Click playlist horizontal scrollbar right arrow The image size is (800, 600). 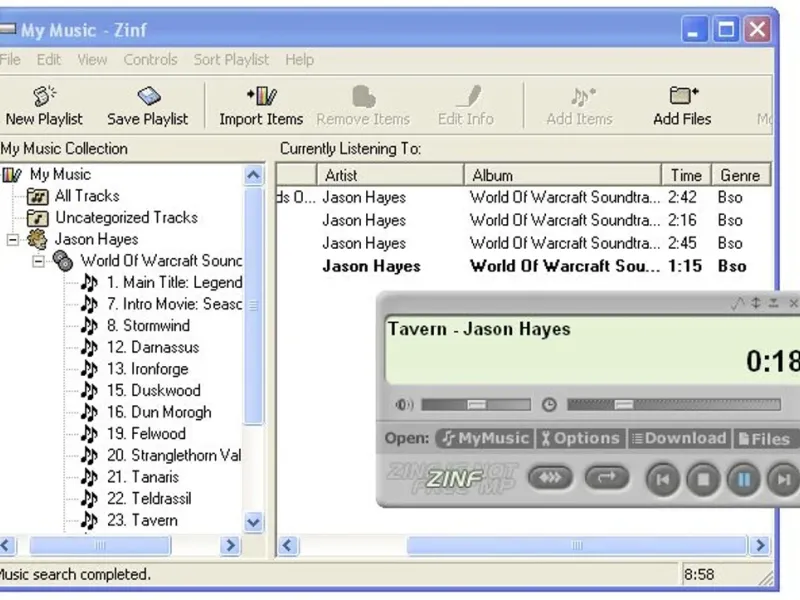pyautogui.click(x=760, y=545)
